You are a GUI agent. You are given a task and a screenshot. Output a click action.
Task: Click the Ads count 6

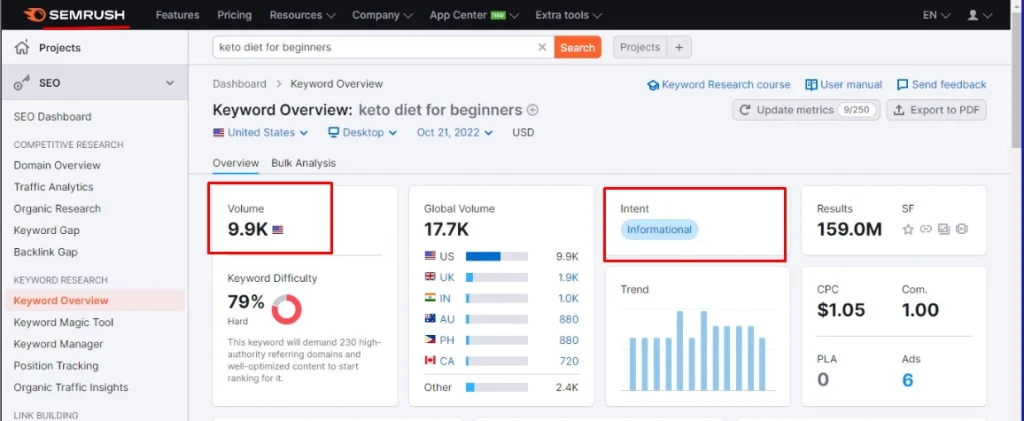(x=908, y=380)
